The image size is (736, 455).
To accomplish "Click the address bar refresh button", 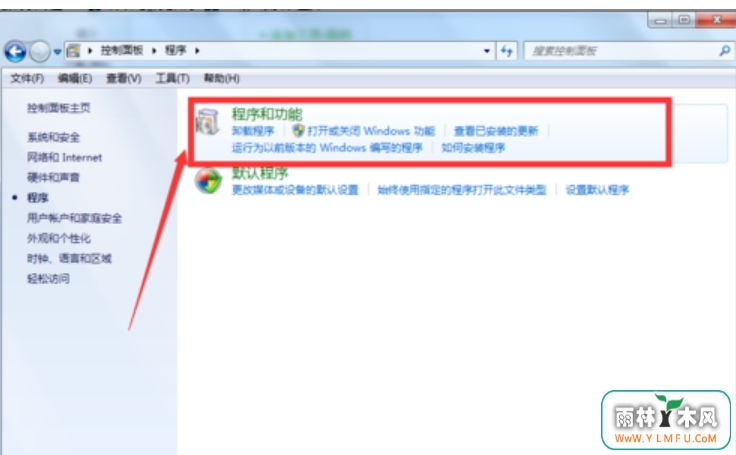I will coord(506,51).
